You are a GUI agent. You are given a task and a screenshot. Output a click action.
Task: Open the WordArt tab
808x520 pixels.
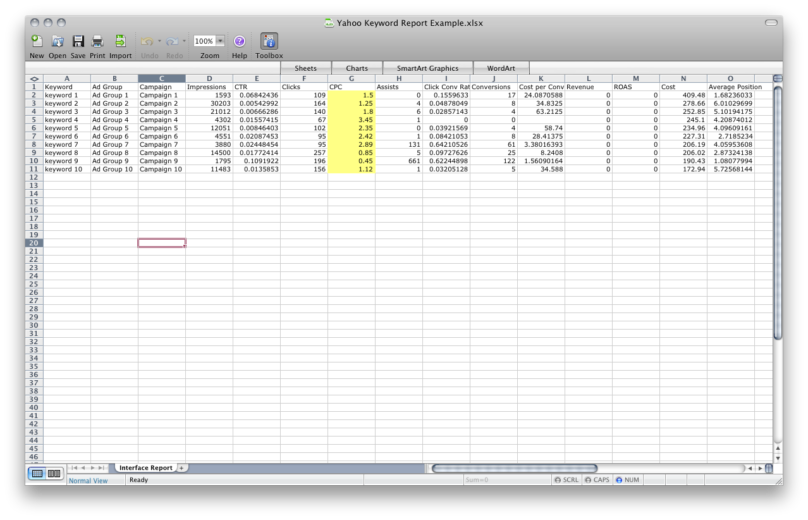click(x=501, y=68)
